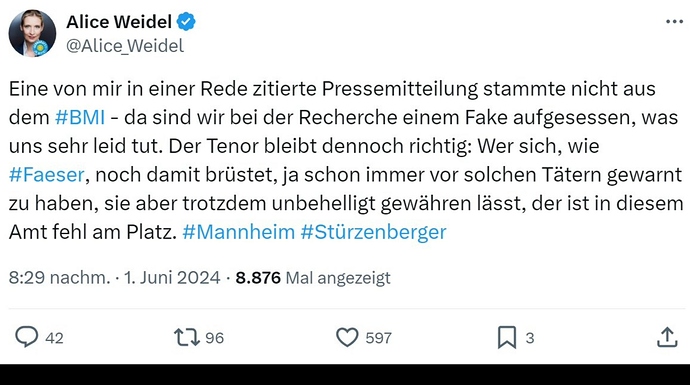Click the retweet count 96
Screen dimensions: 690x385
click(x=214, y=338)
